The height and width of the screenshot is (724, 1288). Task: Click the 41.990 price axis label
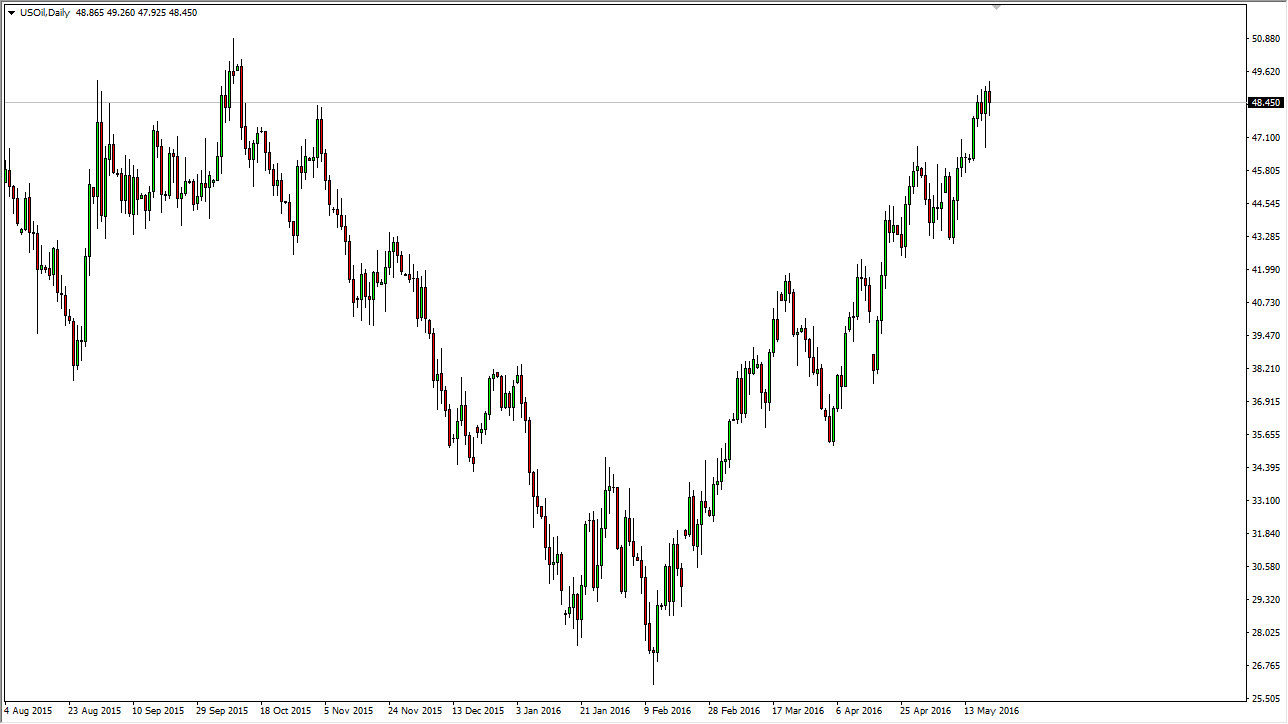click(1265, 270)
